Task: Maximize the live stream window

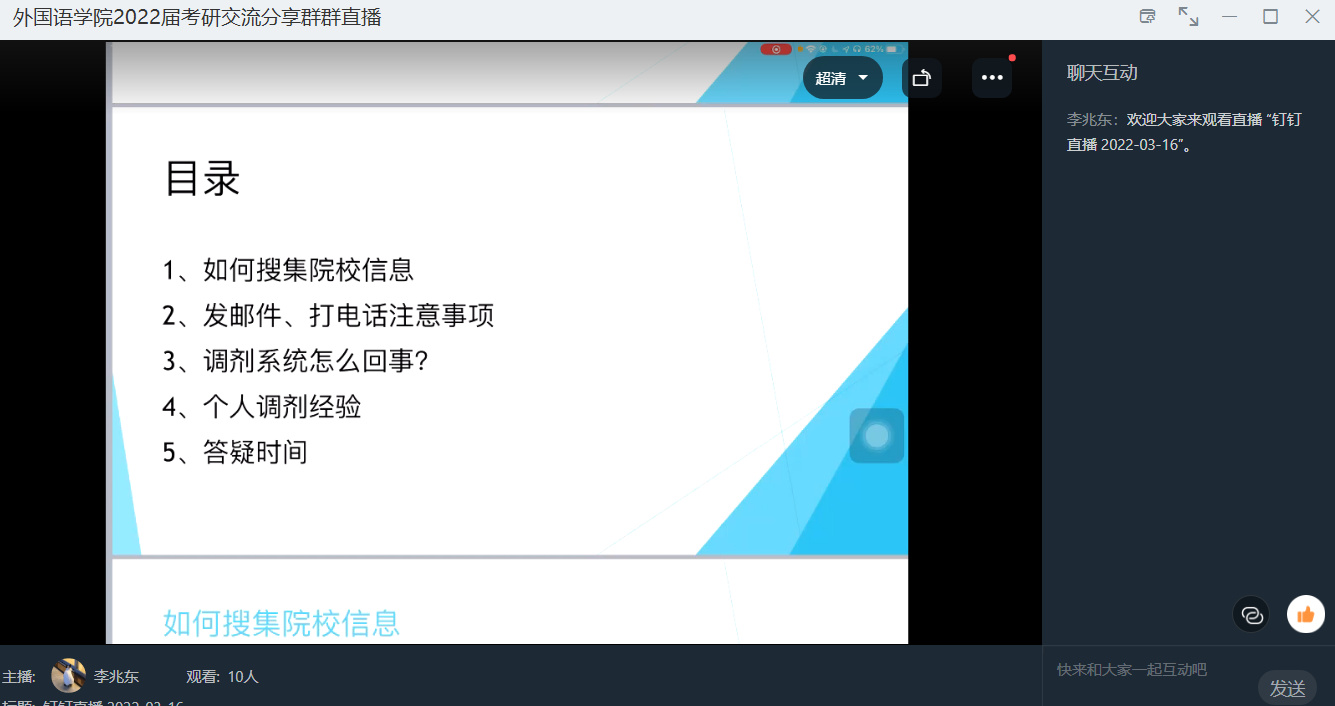Action: pyautogui.click(x=1270, y=16)
